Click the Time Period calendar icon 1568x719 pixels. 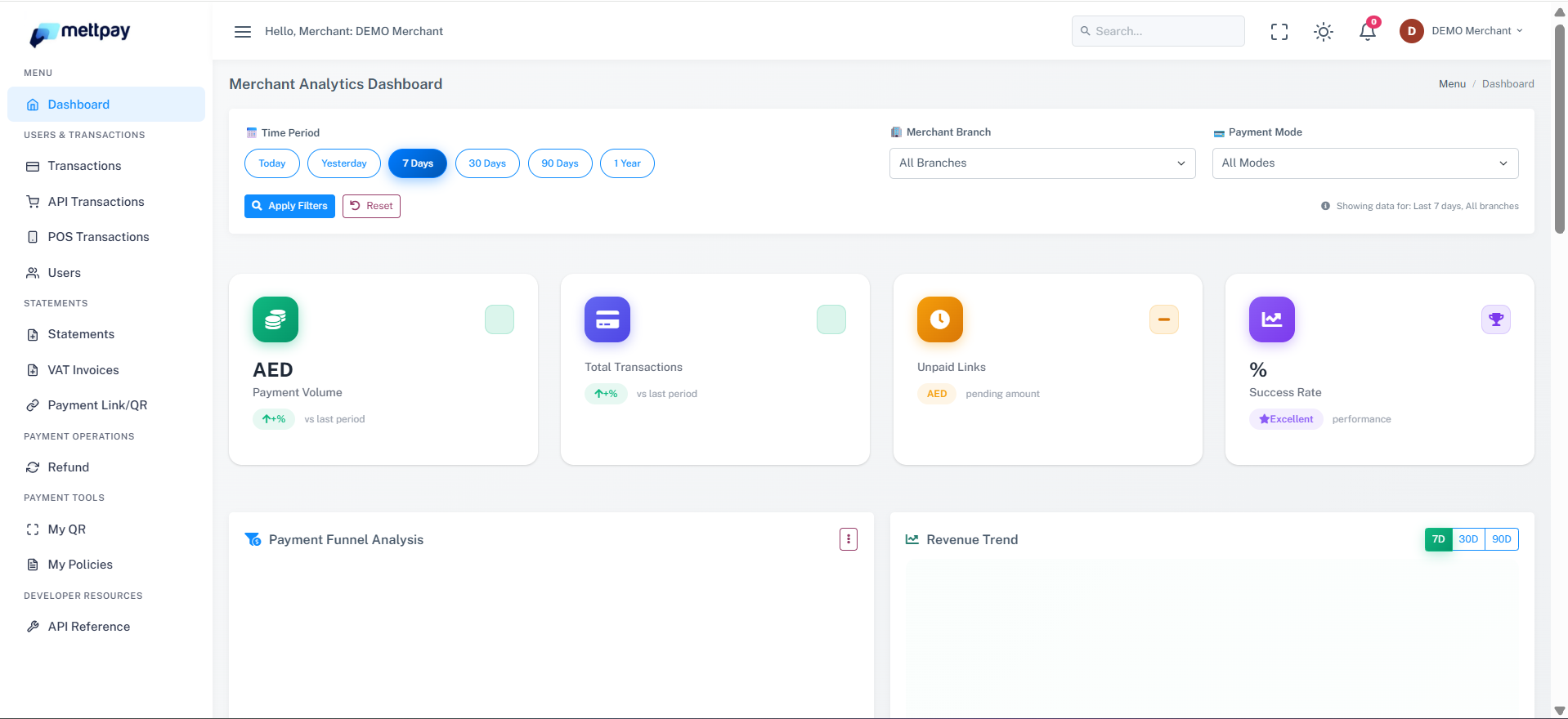point(252,132)
